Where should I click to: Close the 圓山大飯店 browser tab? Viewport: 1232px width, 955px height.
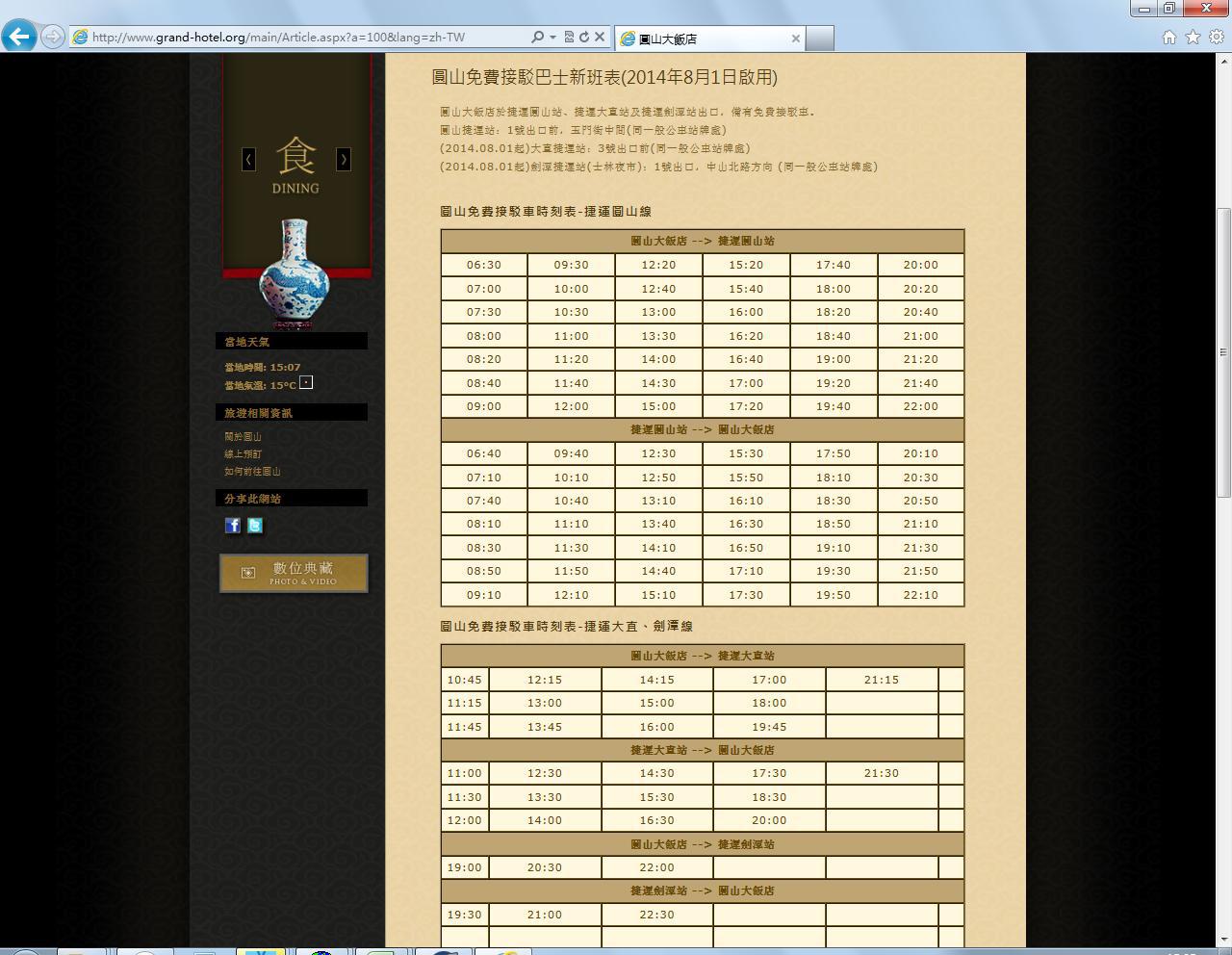pos(795,39)
